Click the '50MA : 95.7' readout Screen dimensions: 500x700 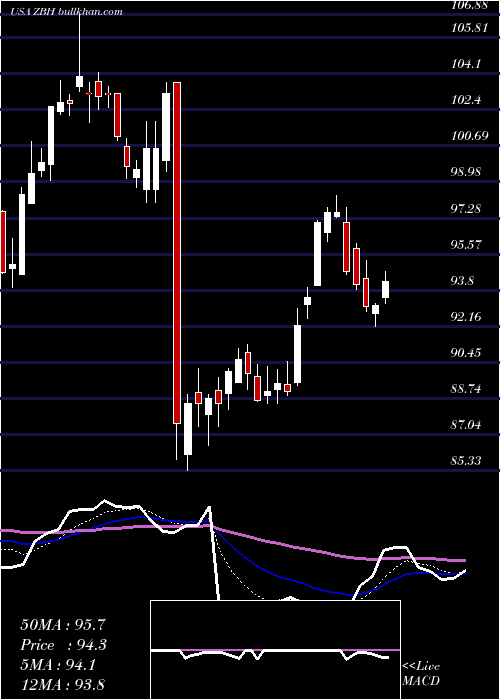pos(63,625)
